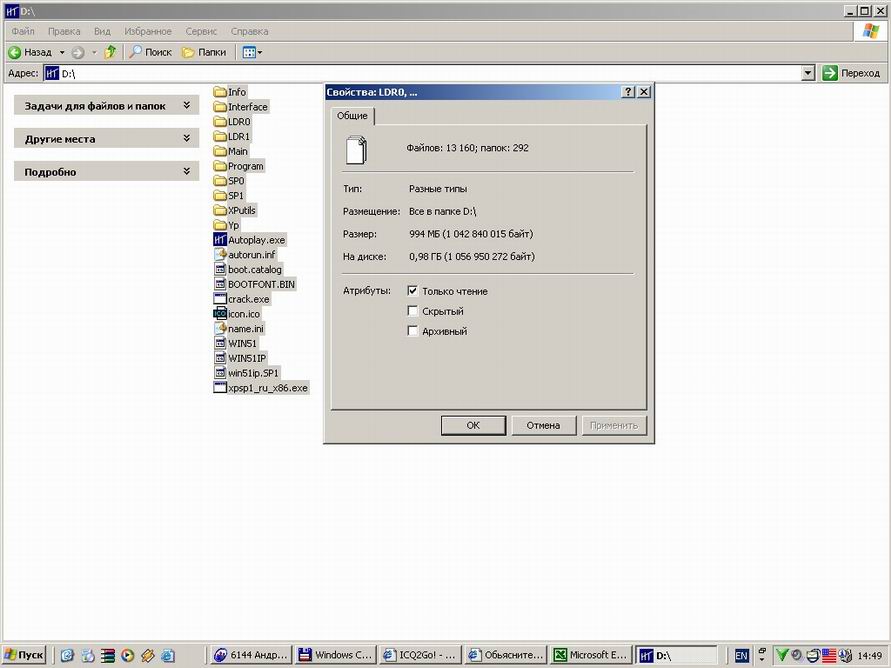Select the XPutils folder icon

pos(220,210)
